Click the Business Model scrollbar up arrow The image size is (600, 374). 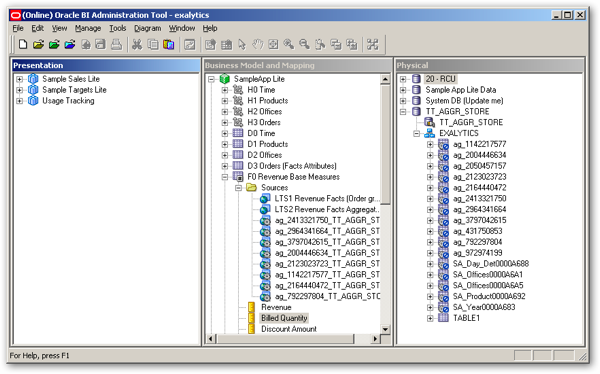[385, 79]
